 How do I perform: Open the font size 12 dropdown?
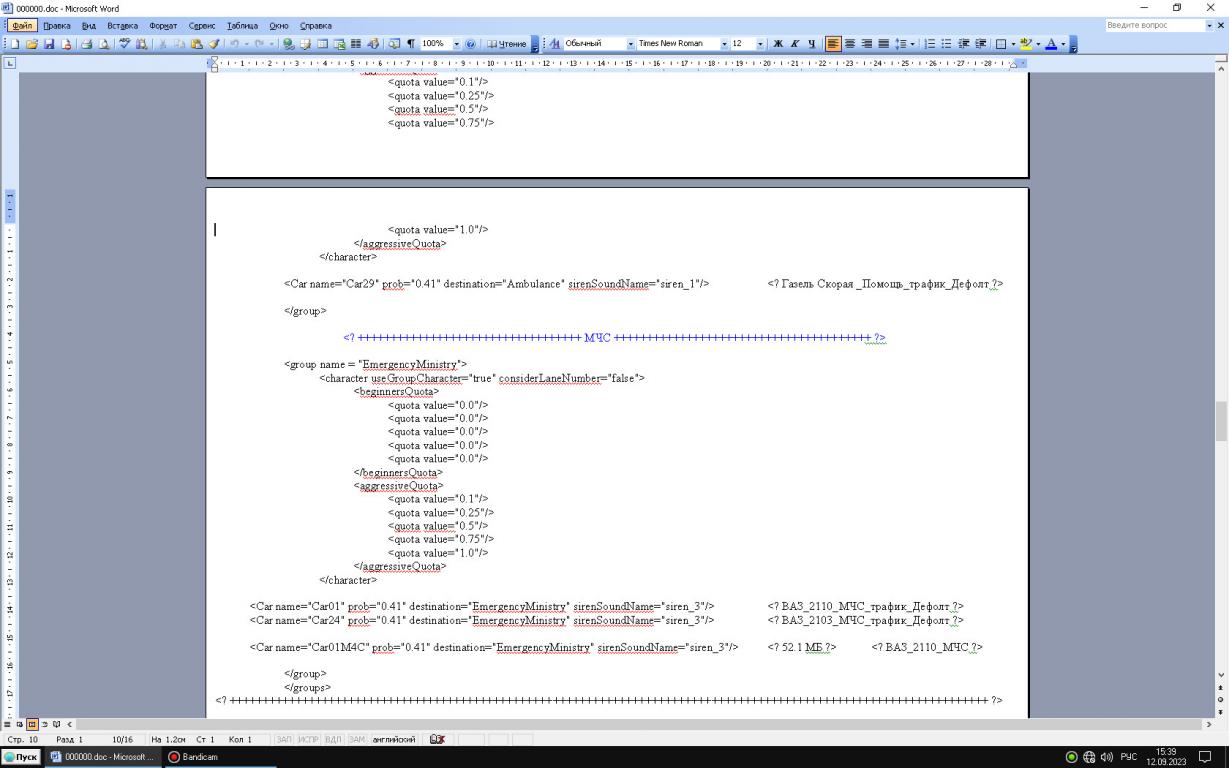(761, 44)
